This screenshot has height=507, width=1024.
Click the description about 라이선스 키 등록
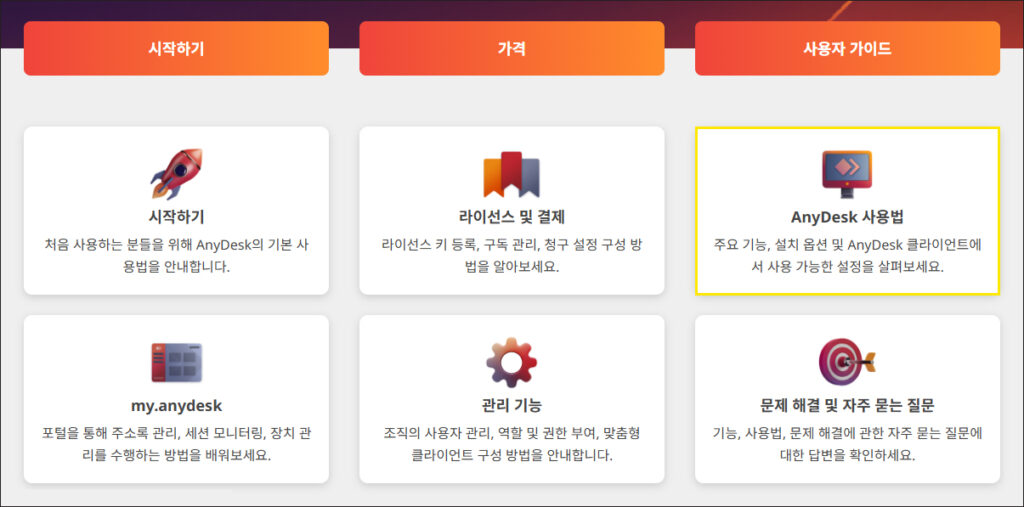(511, 255)
